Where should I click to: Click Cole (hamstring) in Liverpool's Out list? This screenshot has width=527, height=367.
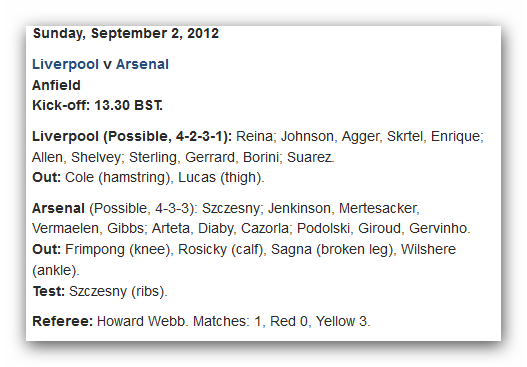119,178
